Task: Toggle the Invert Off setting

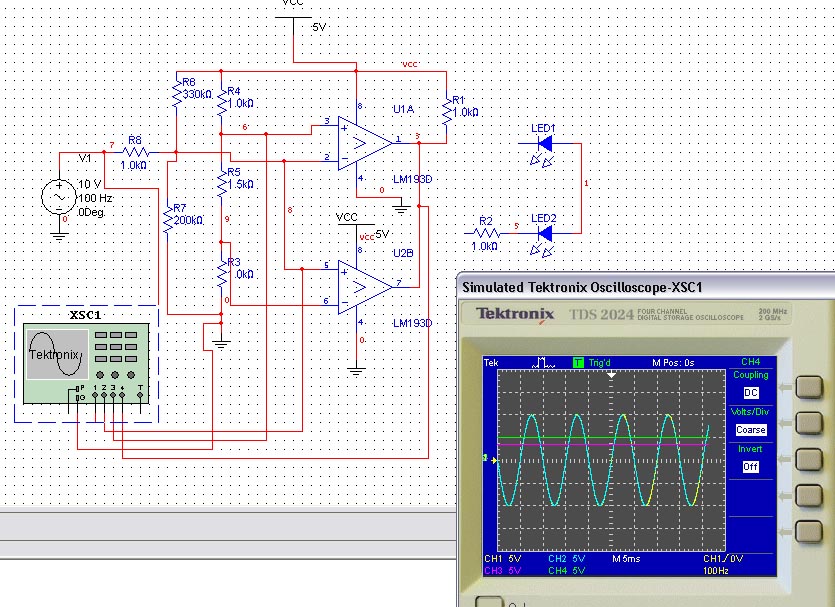Action: point(750,467)
